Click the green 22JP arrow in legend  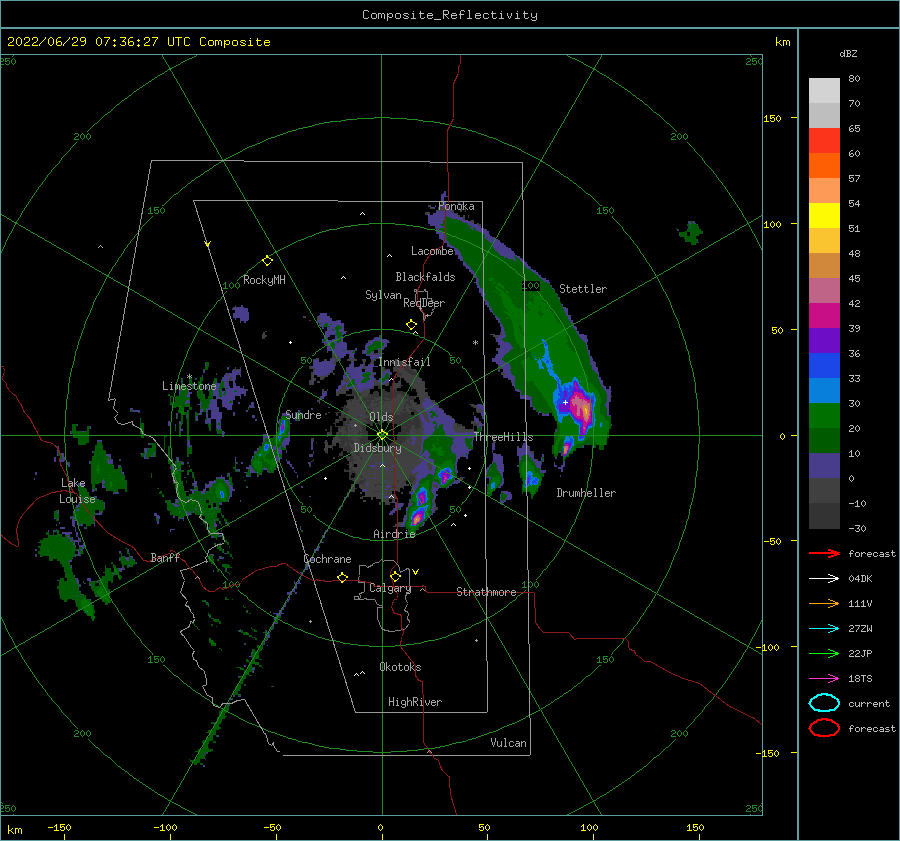click(824, 653)
